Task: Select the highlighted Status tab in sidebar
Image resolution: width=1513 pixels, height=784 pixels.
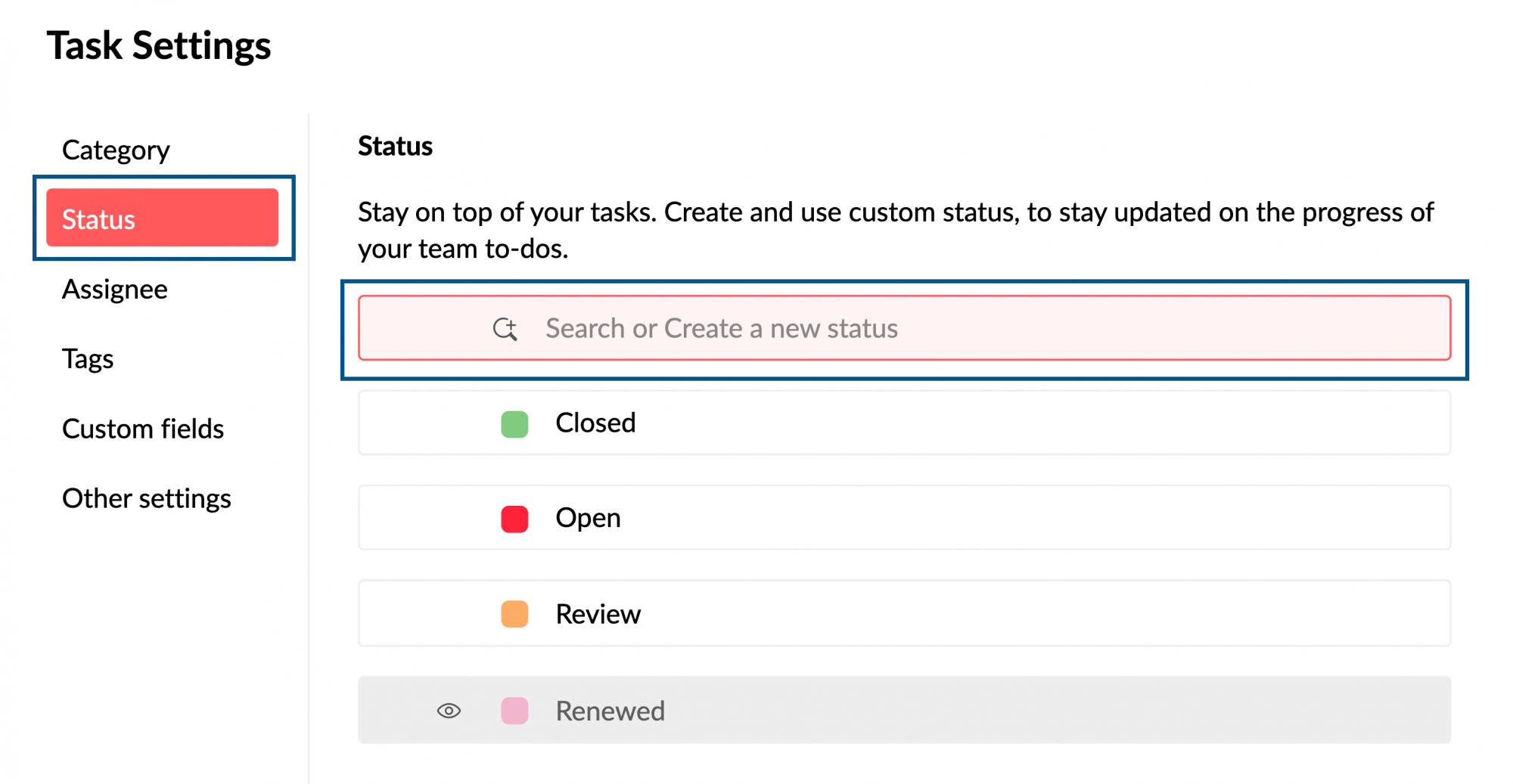Action: click(x=162, y=218)
